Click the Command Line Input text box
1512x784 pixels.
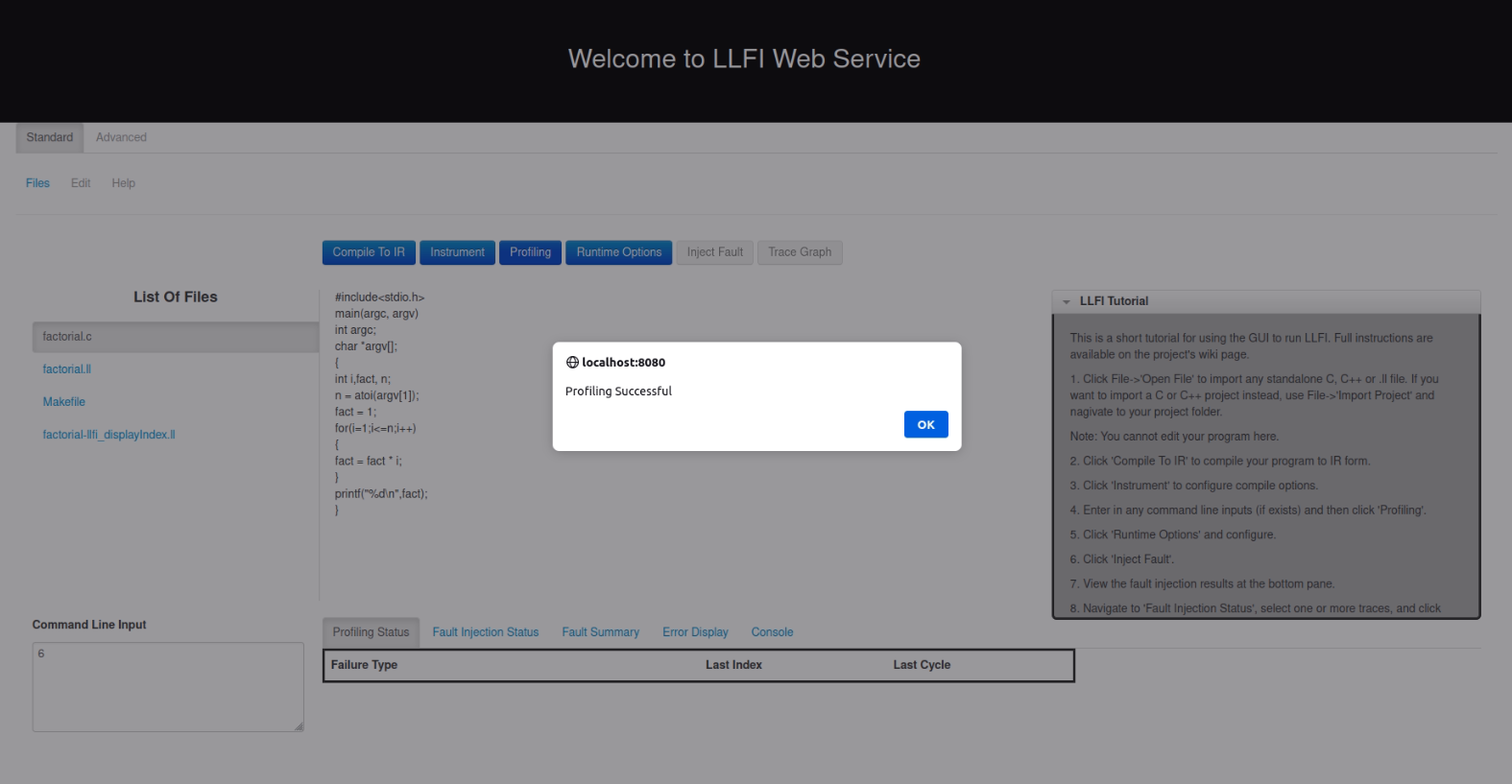pos(168,687)
